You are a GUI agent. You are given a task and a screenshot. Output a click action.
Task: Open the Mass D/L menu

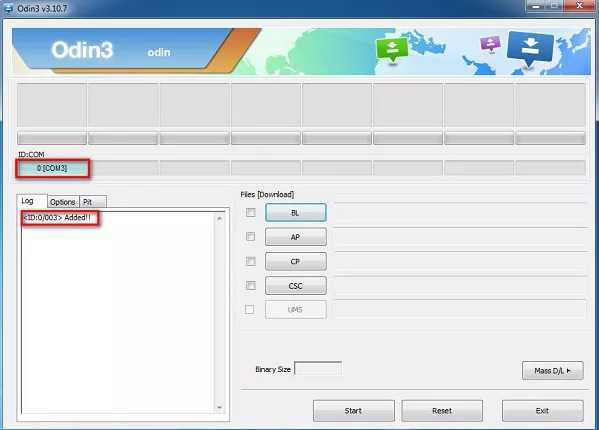pyautogui.click(x=553, y=370)
